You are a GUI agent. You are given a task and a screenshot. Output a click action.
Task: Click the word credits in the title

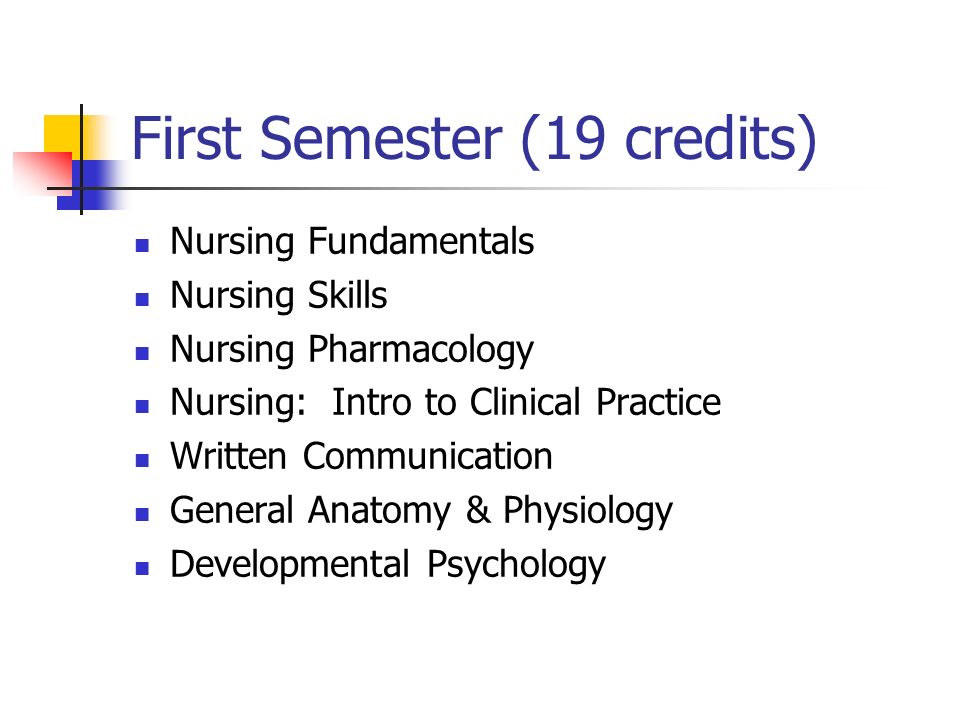coord(710,138)
